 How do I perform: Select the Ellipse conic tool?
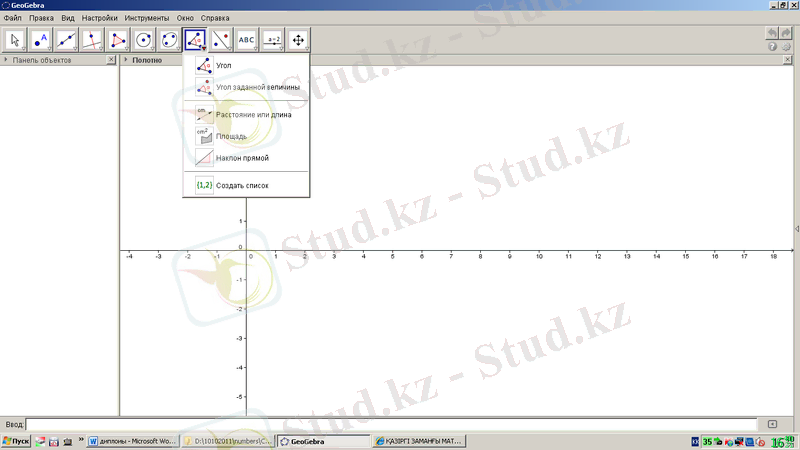coord(169,40)
